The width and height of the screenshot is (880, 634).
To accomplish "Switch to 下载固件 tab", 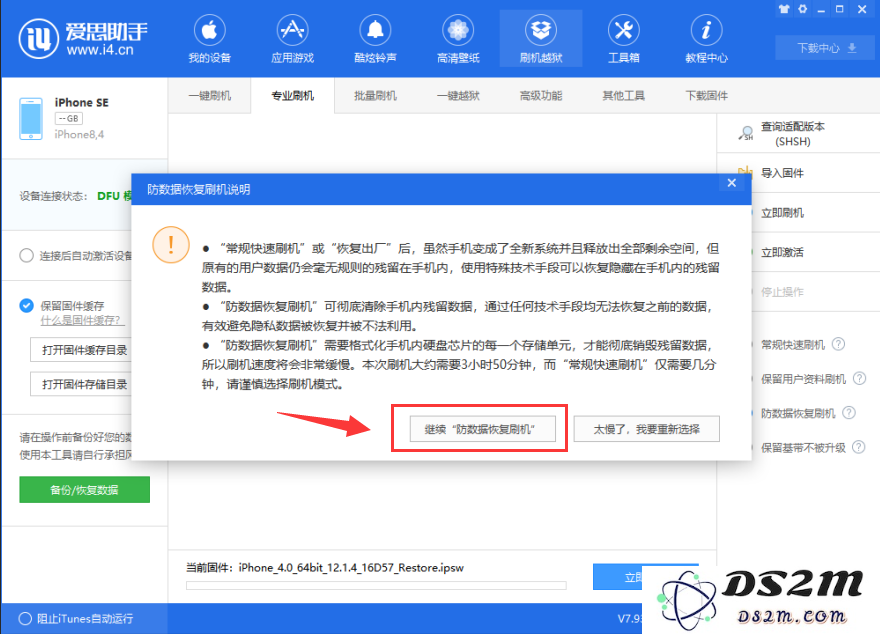I will [x=706, y=95].
